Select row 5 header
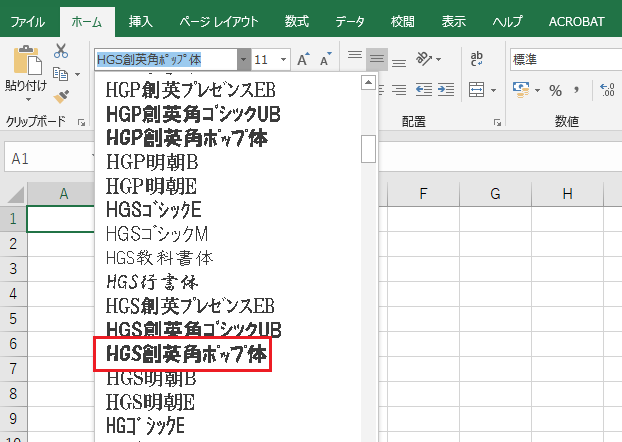 pyautogui.click(x=13, y=319)
